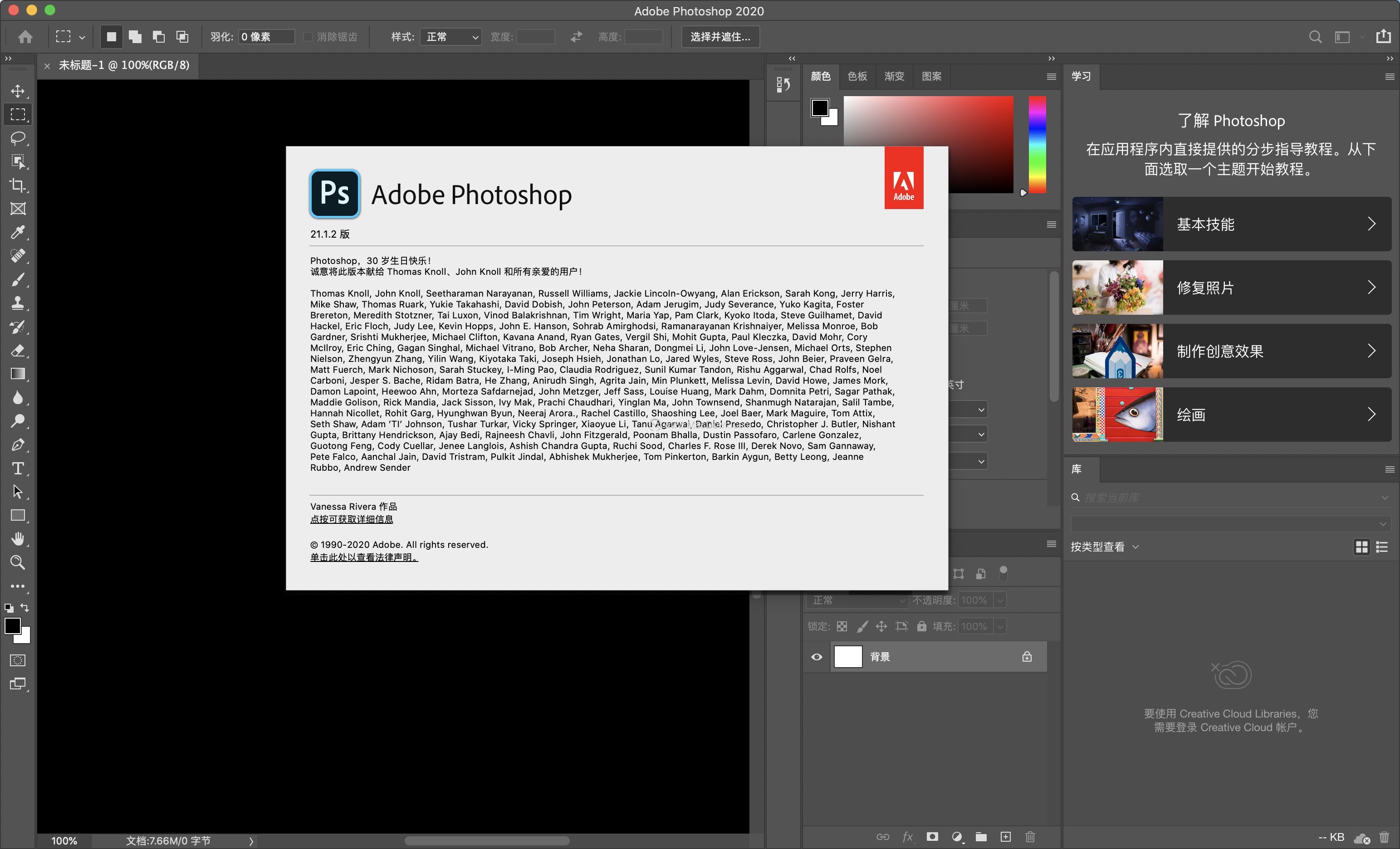The image size is (1400, 849).
Task: Select the Eyedropper tool
Action: point(18,232)
